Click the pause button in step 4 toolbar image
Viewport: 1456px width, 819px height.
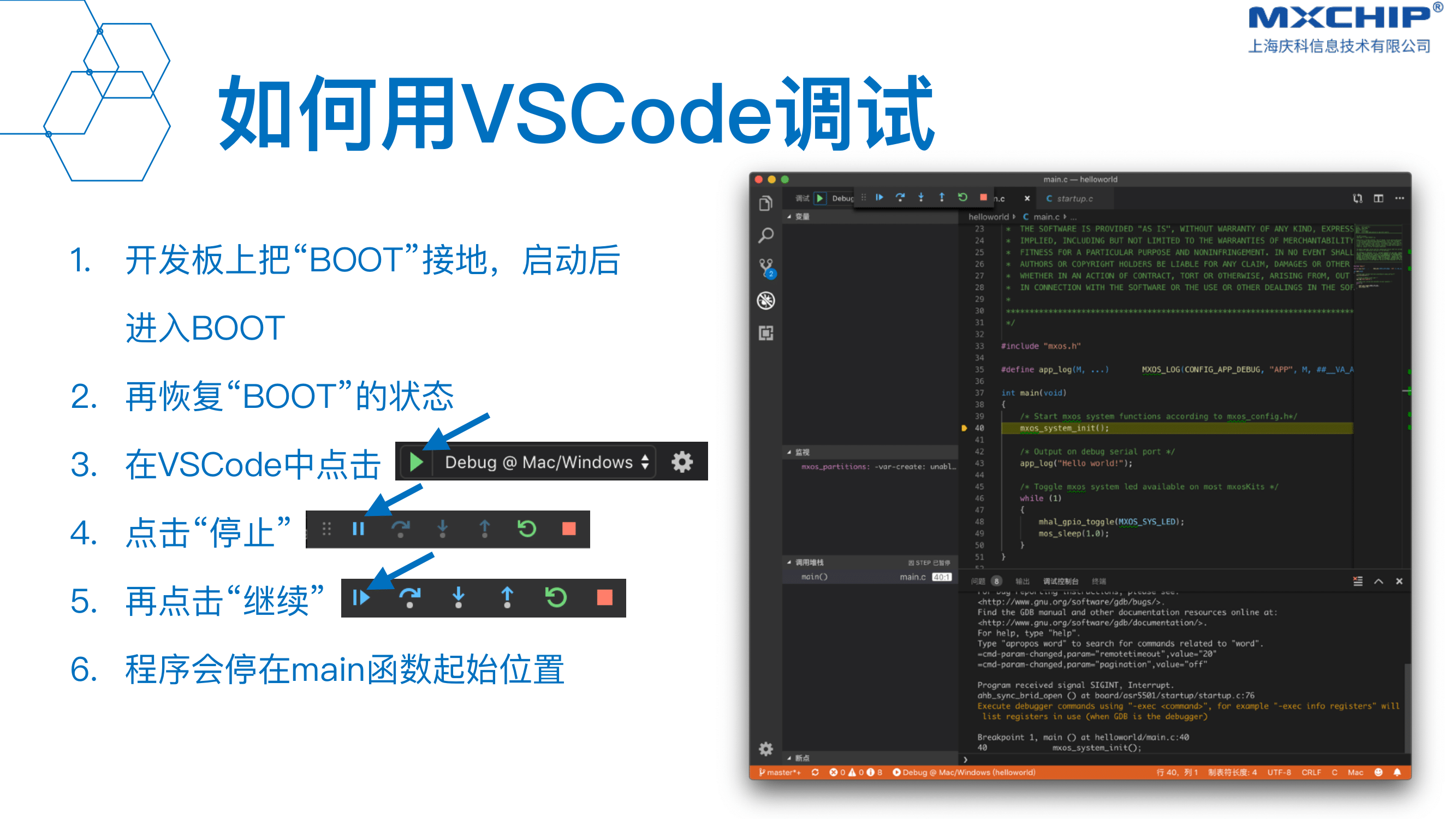tap(358, 529)
